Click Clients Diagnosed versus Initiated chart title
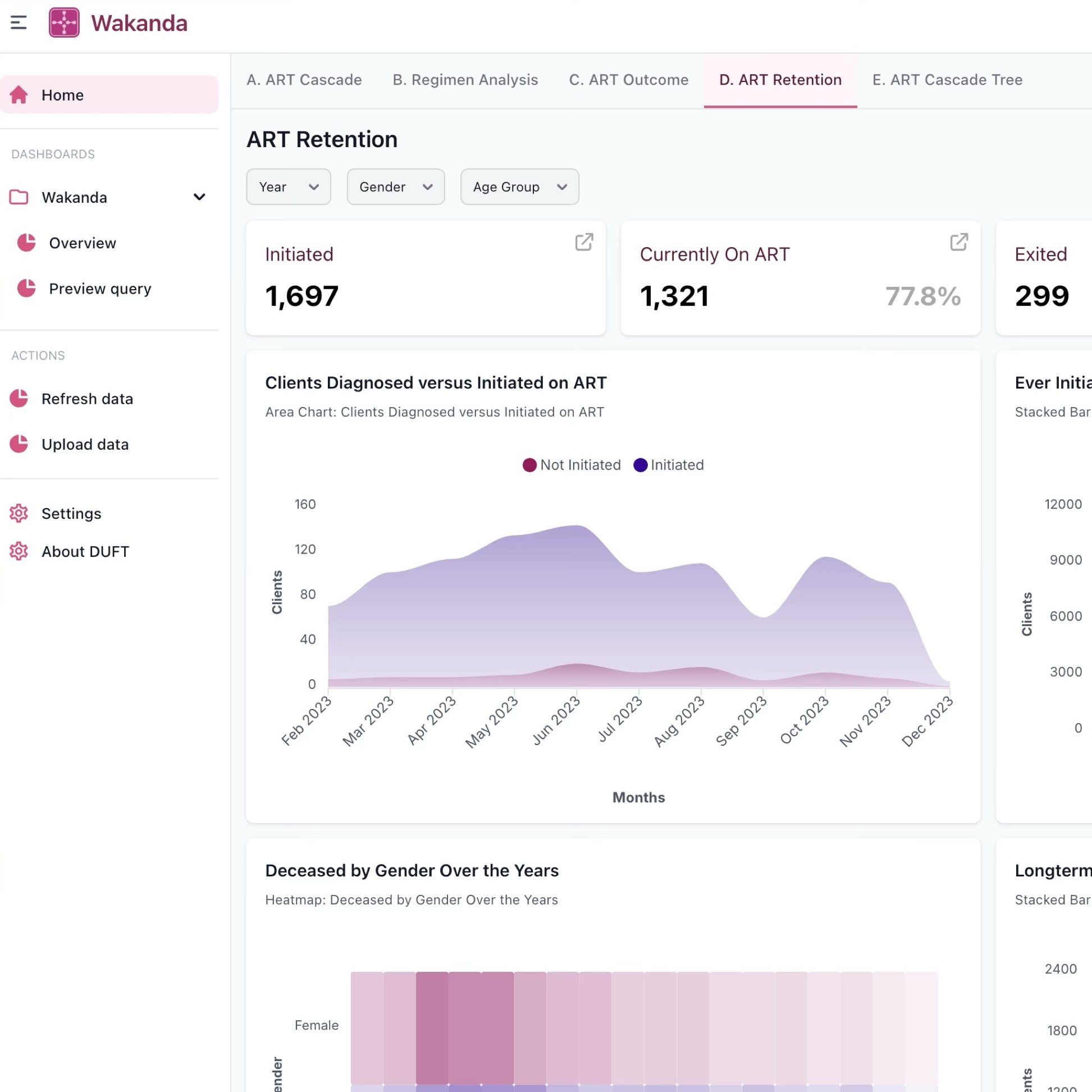 click(436, 383)
